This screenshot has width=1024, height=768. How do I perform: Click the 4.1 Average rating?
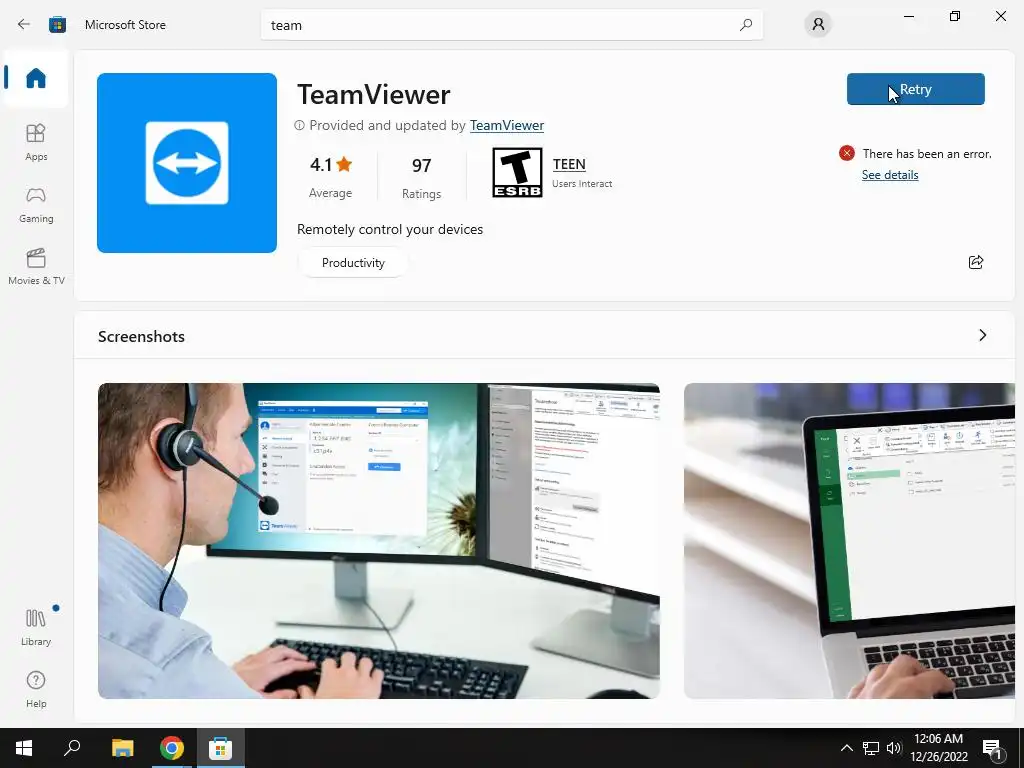tap(330, 176)
